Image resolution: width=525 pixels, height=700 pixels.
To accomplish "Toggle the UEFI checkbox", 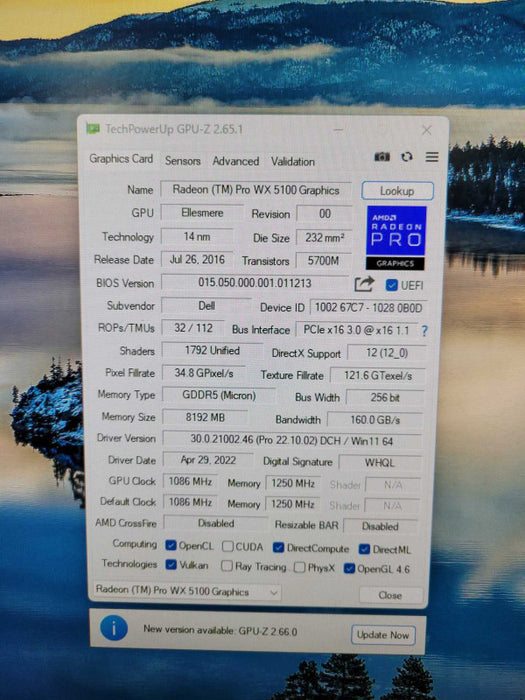I will 392,285.
